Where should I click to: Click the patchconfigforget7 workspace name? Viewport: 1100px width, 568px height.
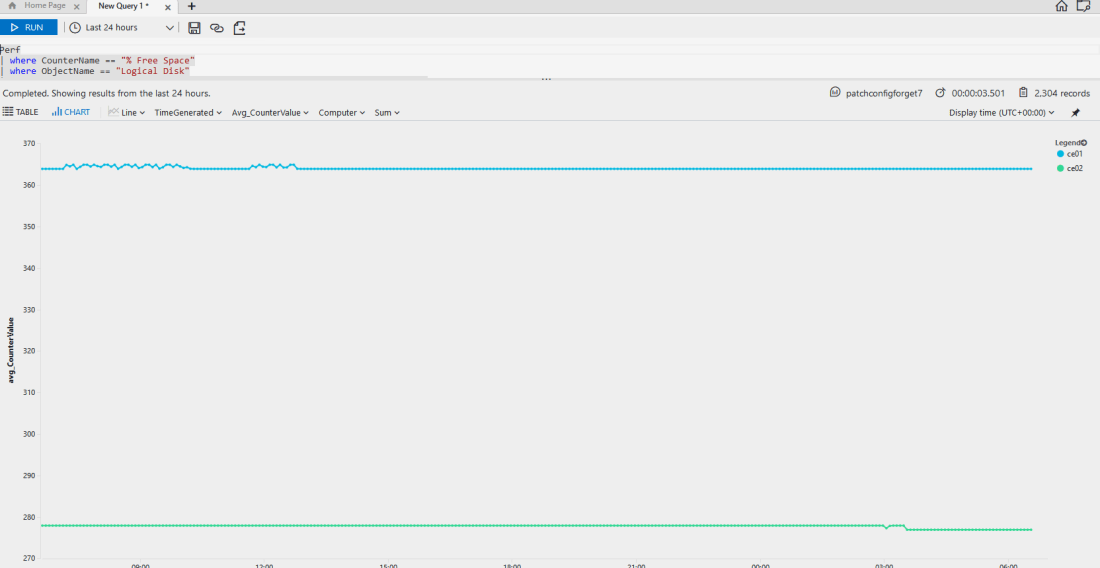click(885, 93)
